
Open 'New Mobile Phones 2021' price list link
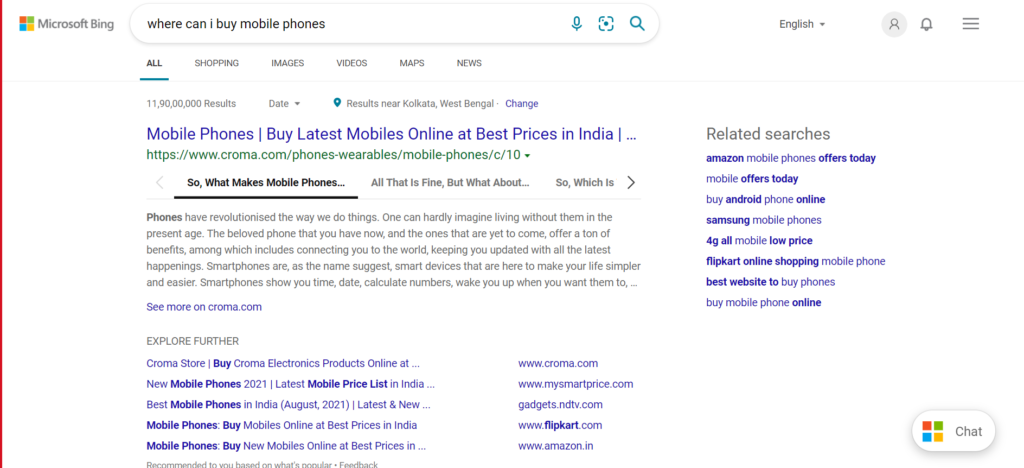coord(290,384)
